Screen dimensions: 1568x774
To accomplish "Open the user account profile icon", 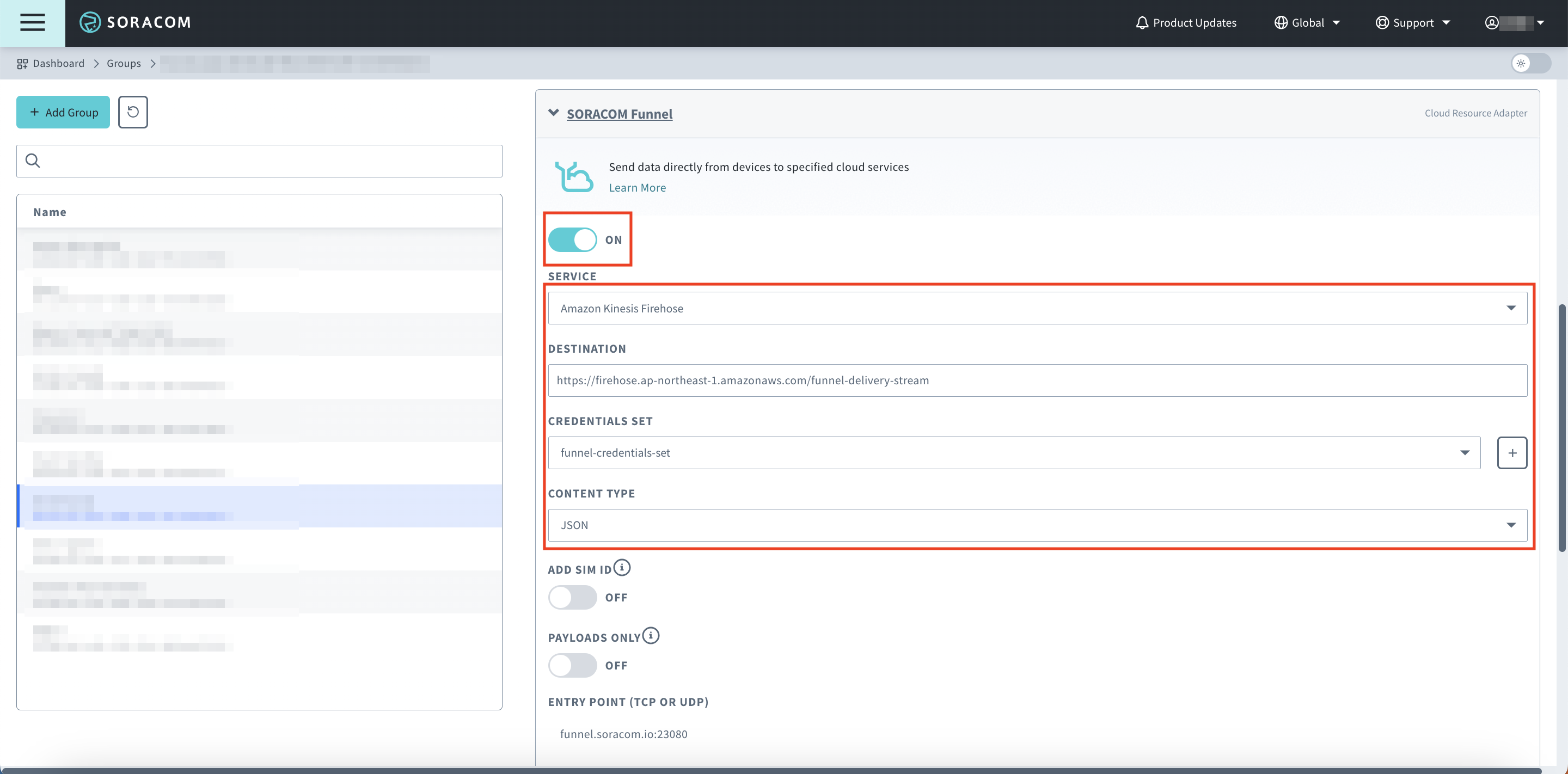I will point(1491,22).
